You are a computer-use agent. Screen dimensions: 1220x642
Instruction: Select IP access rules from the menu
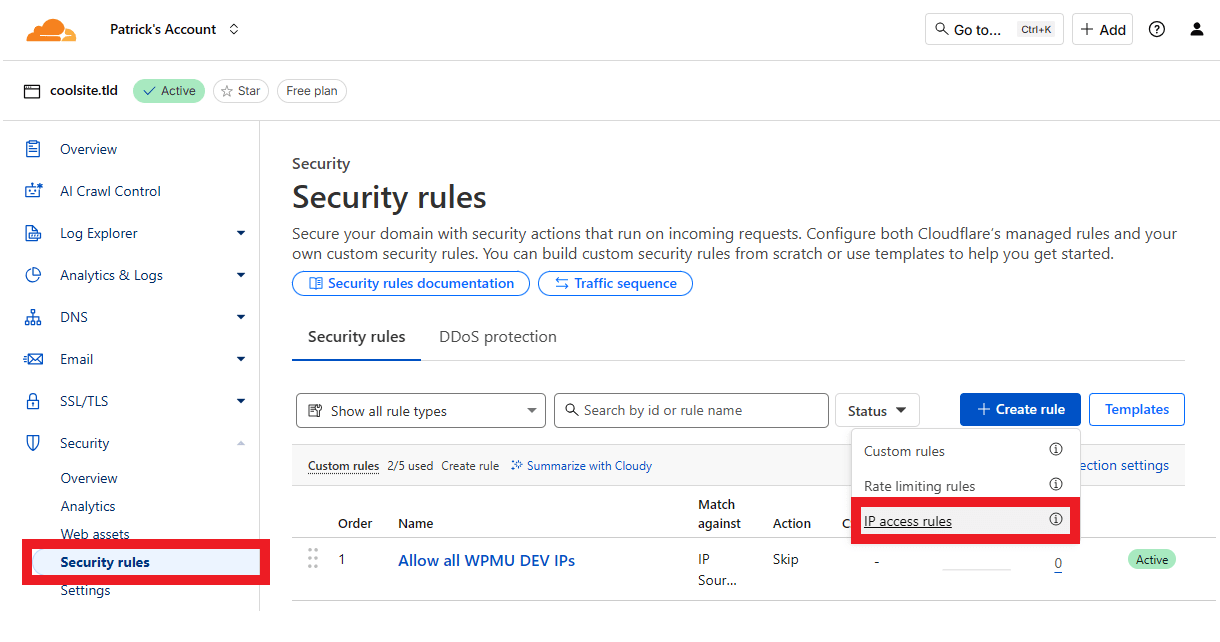click(x=908, y=521)
